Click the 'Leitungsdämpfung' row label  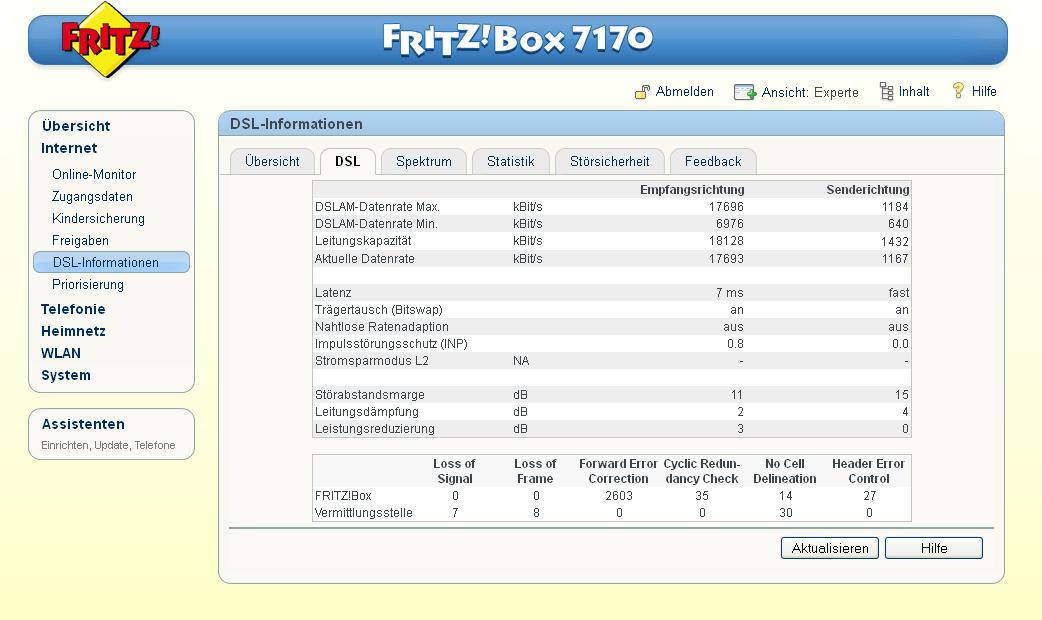click(367, 412)
